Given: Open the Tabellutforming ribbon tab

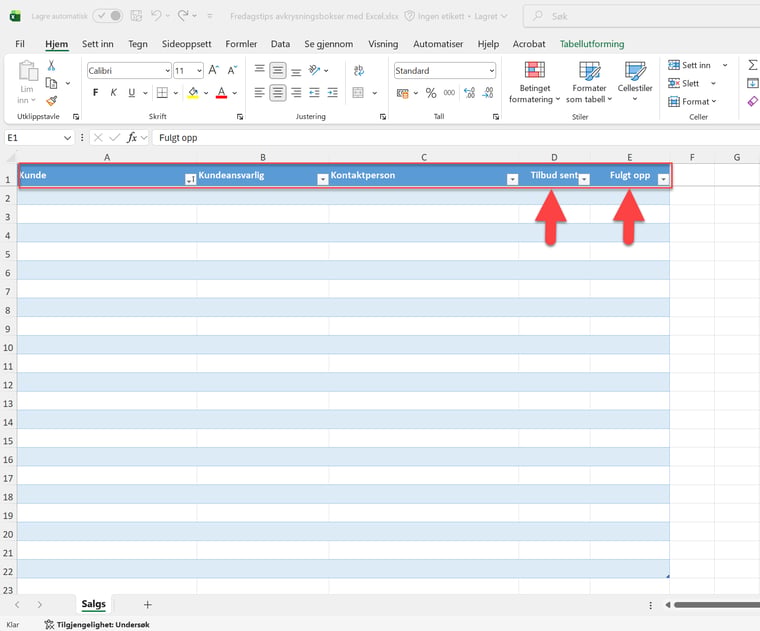Looking at the screenshot, I should point(592,44).
